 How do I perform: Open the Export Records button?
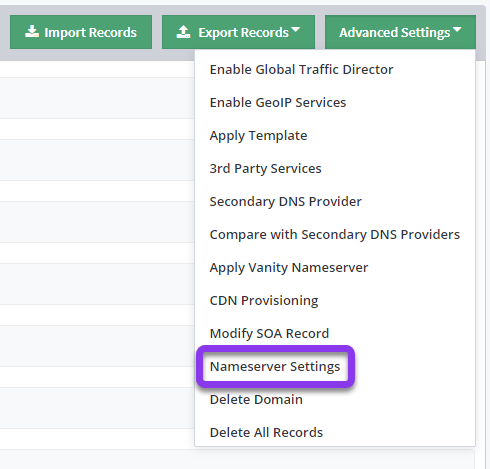pos(238,32)
